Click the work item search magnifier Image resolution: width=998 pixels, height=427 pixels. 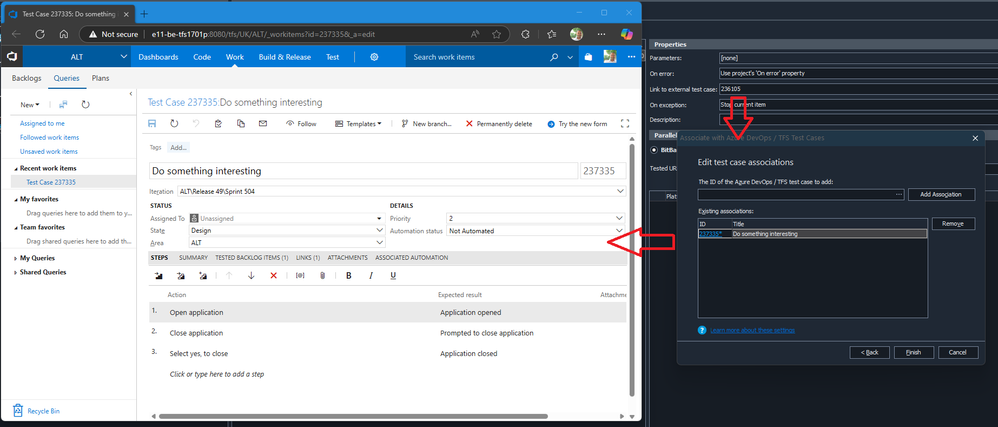(x=554, y=57)
